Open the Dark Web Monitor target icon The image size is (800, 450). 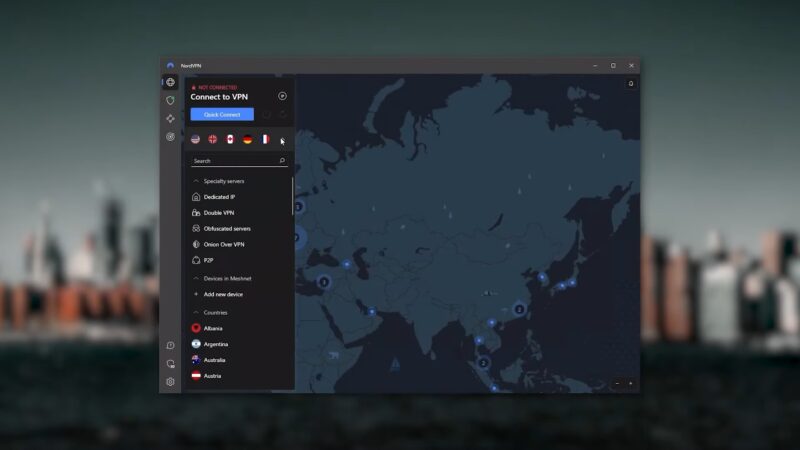click(x=170, y=137)
